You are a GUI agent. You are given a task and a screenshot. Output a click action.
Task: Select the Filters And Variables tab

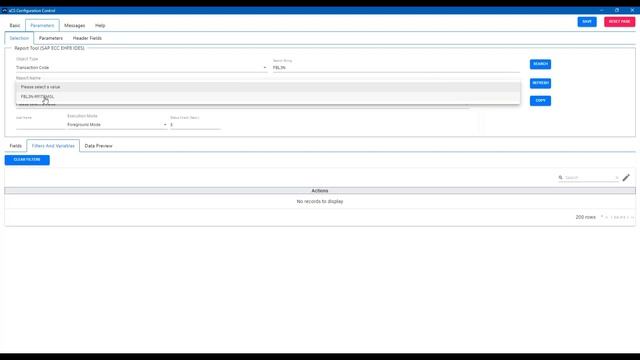(x=53, y=146)
